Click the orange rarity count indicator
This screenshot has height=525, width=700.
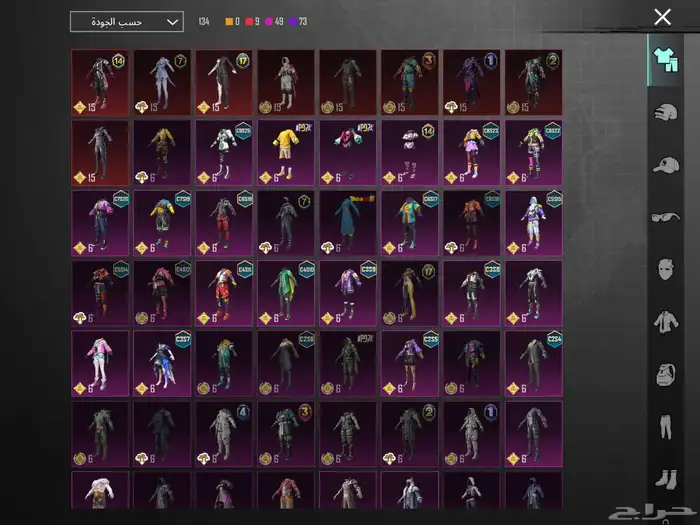coord(233,21)
